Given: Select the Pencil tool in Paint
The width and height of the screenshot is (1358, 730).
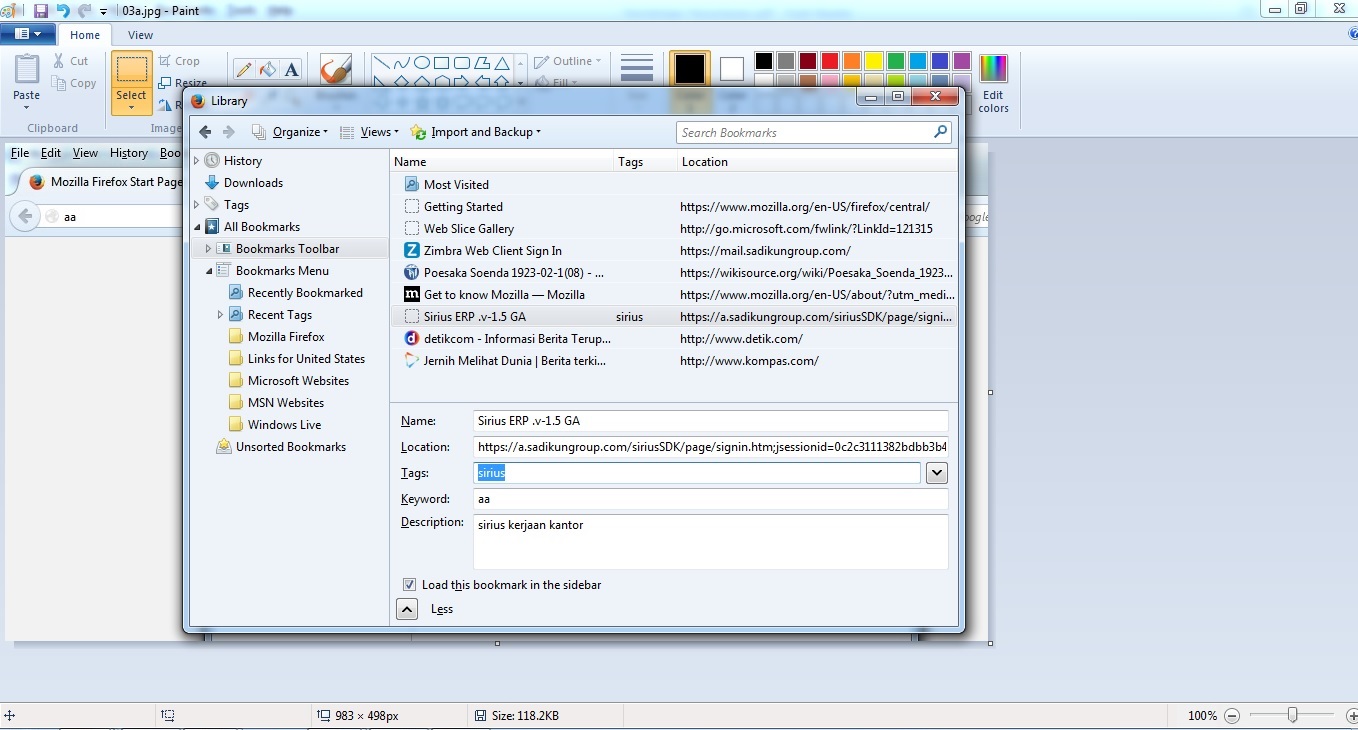Looking at the screenshot, I should 243,69.
